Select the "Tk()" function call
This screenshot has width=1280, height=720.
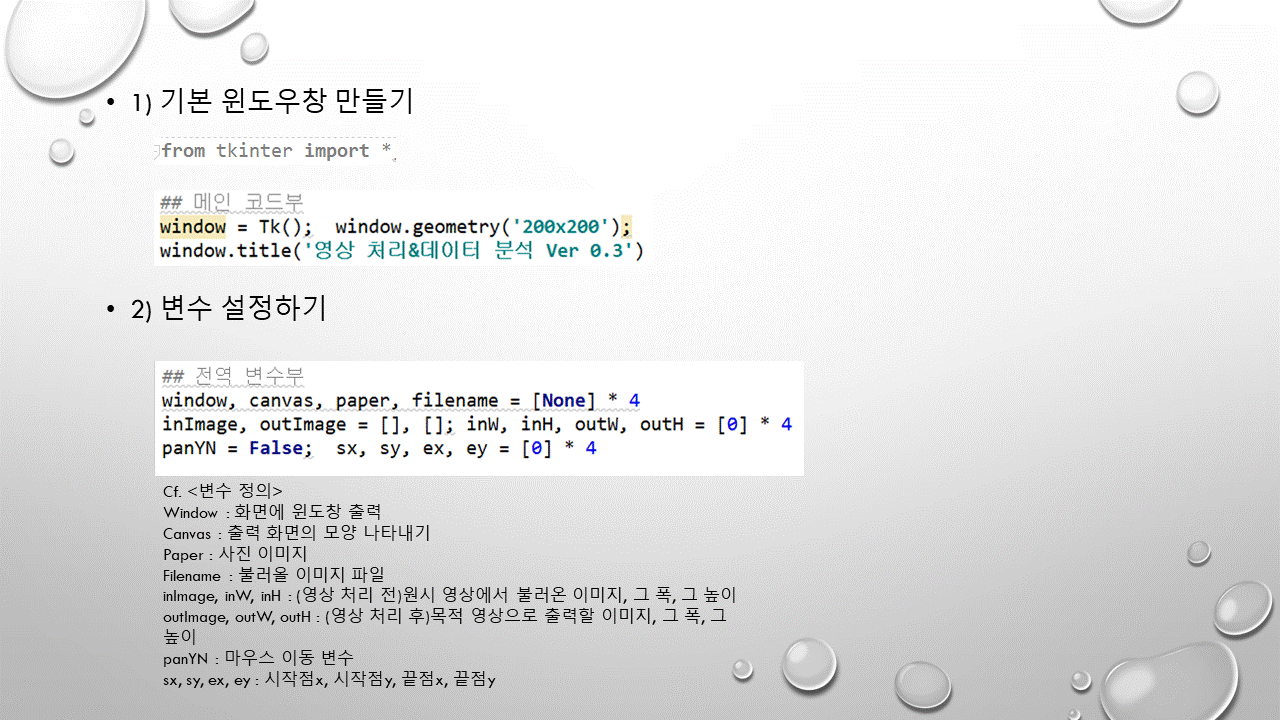click(x=279, y=226)
